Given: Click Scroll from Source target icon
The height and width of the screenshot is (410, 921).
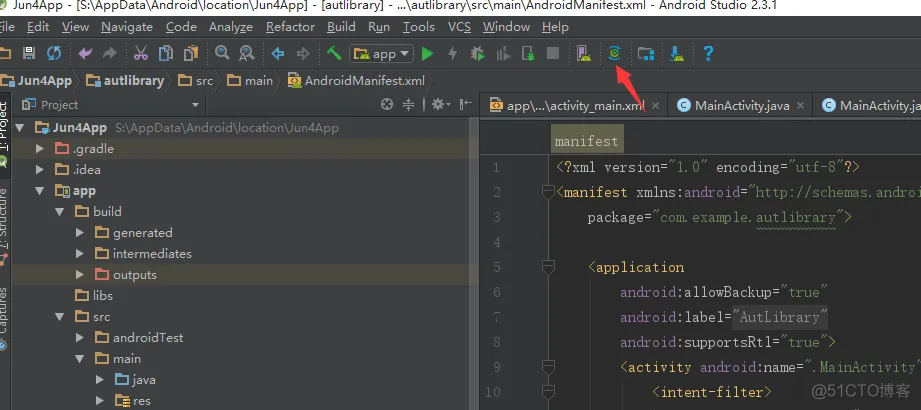Looking at the screenshot, I should point(386,105).
